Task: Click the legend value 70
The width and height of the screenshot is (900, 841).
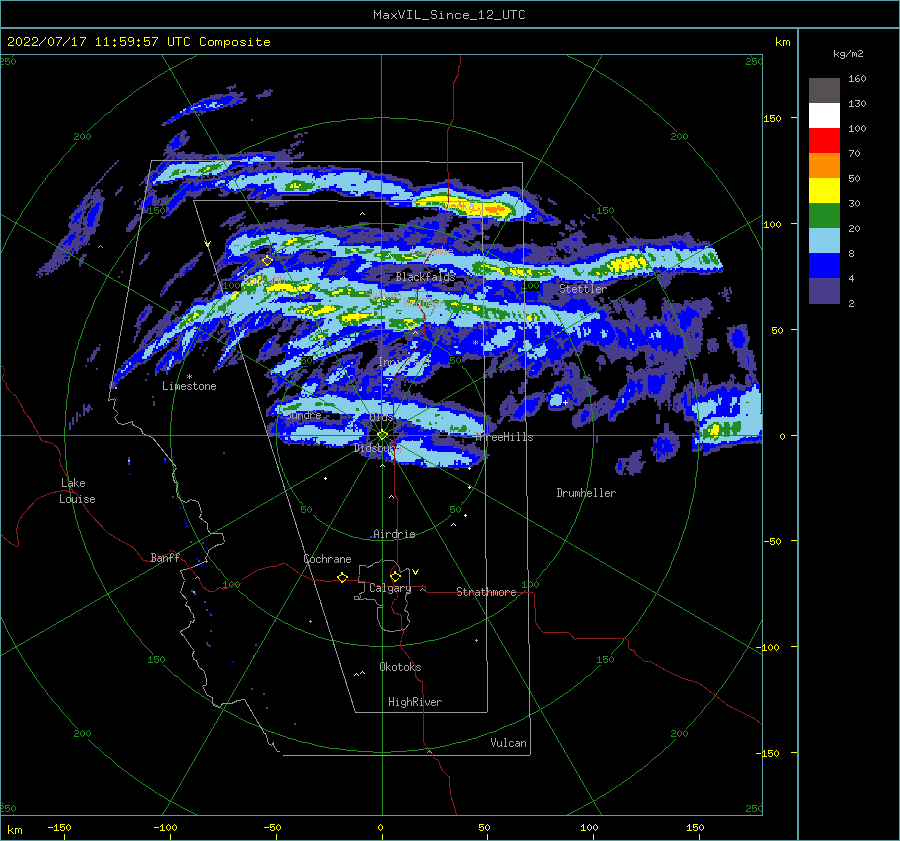Action: (854, 154)
